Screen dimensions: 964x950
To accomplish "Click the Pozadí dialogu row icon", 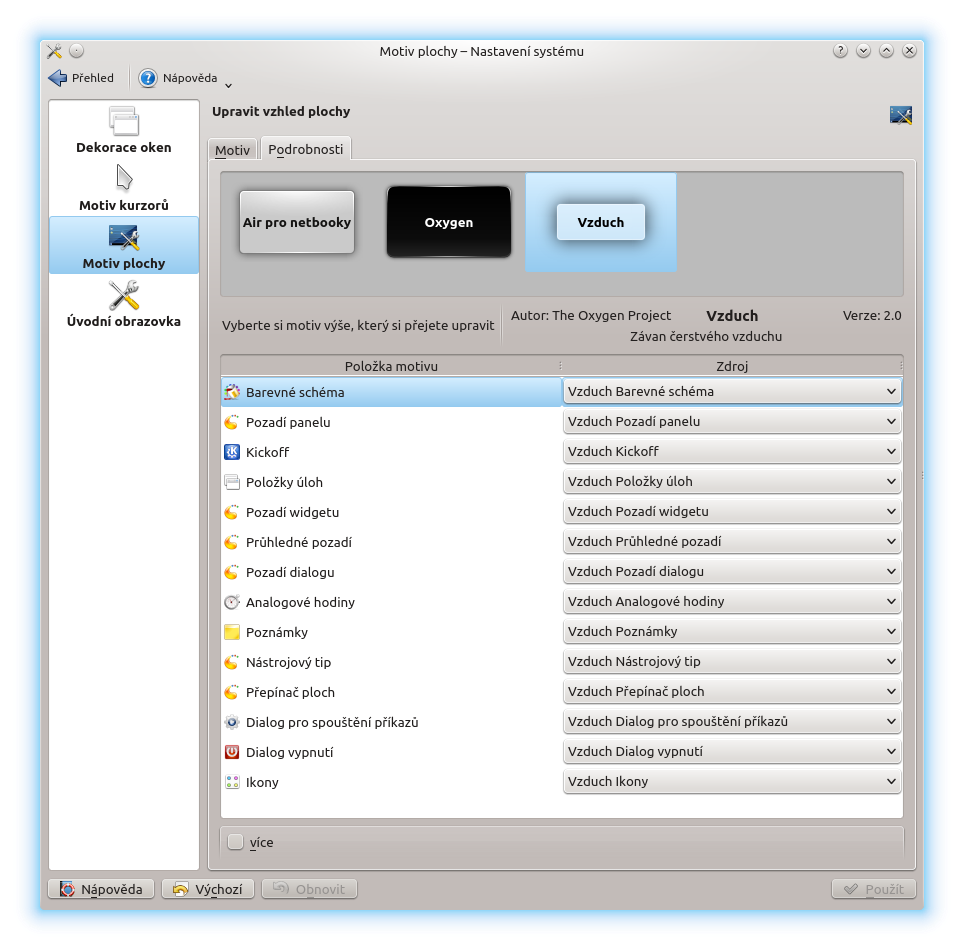I will point(232,572).
